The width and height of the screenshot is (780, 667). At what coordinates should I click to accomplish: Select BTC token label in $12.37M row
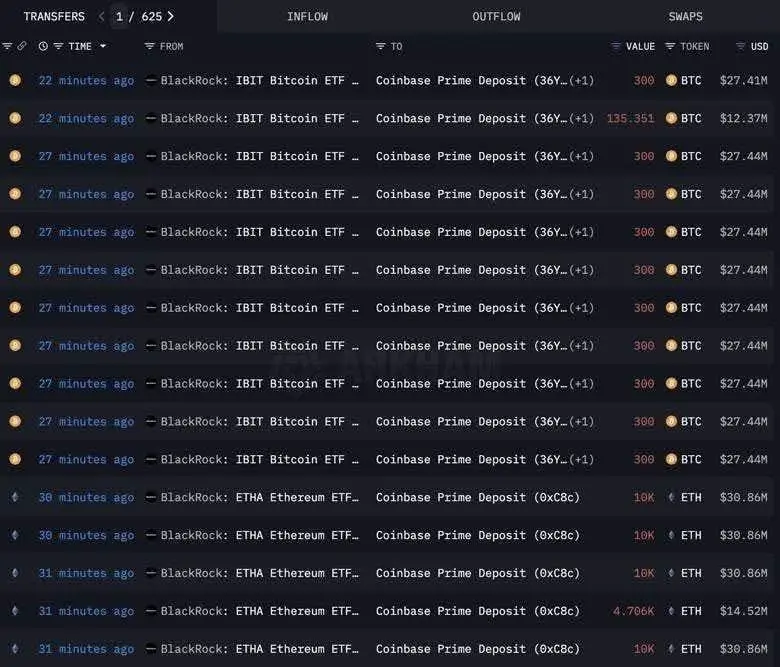tap(691, 118)
